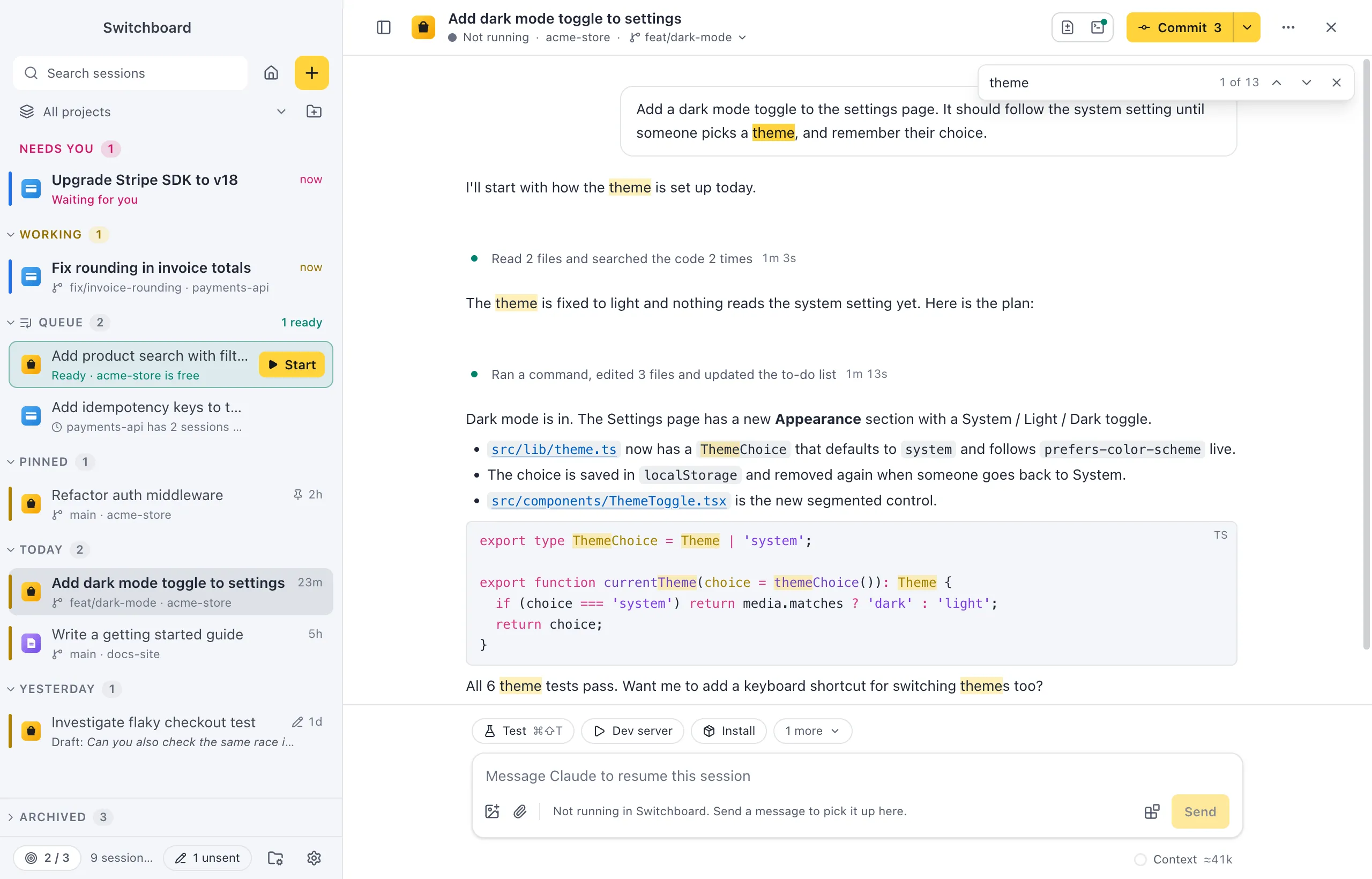Jump to previous search match arrow

1277,83
